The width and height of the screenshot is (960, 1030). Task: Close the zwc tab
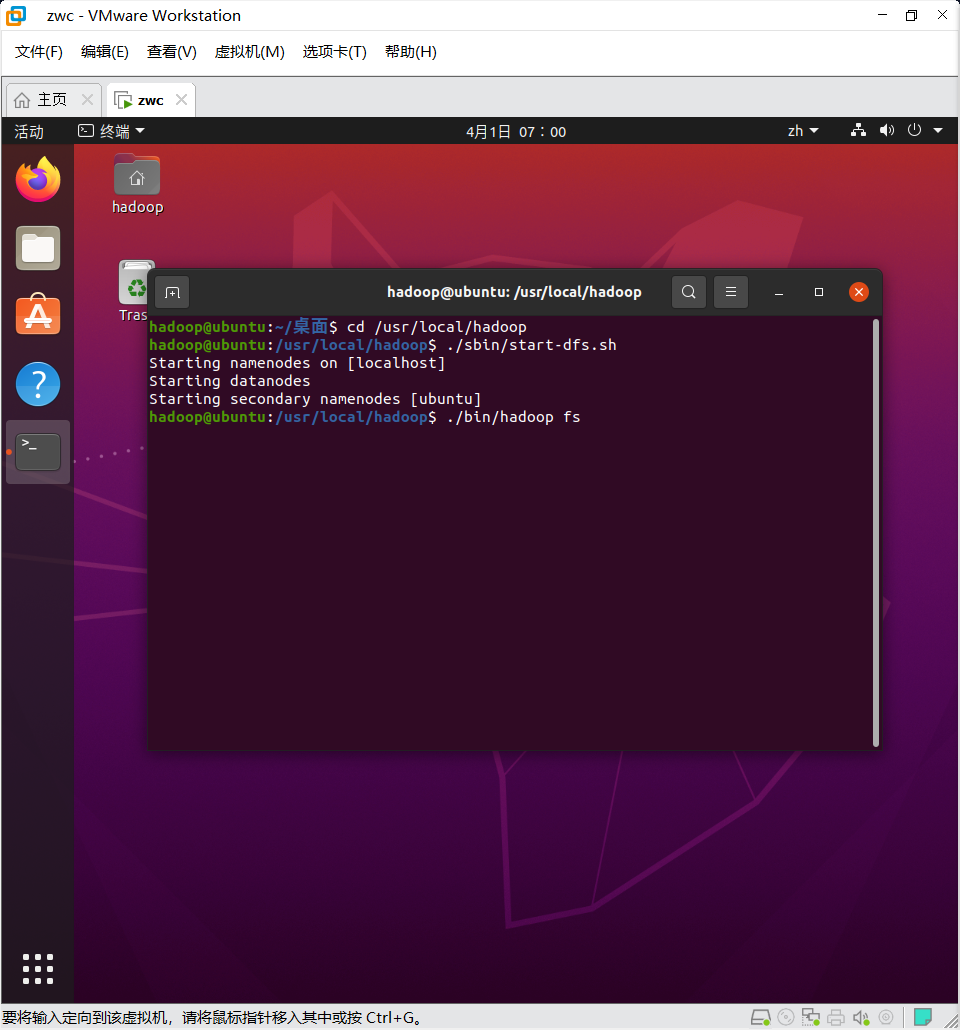[x=181, y=99]
